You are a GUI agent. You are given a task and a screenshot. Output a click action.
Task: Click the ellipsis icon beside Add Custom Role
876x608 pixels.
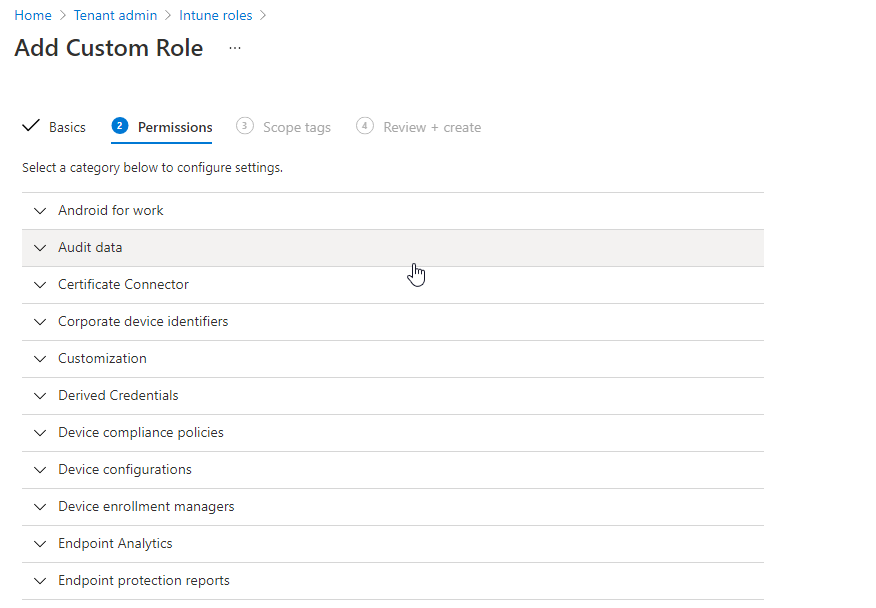point(235,48)
